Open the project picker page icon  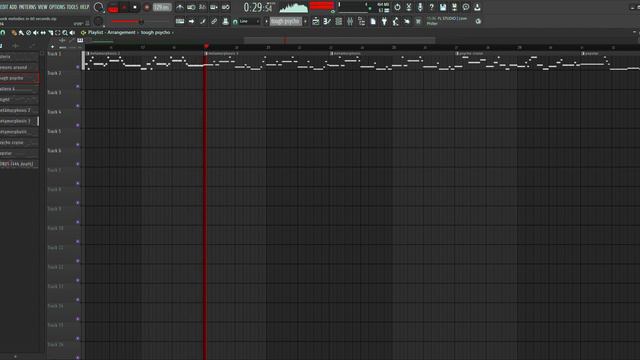point(373,21)
